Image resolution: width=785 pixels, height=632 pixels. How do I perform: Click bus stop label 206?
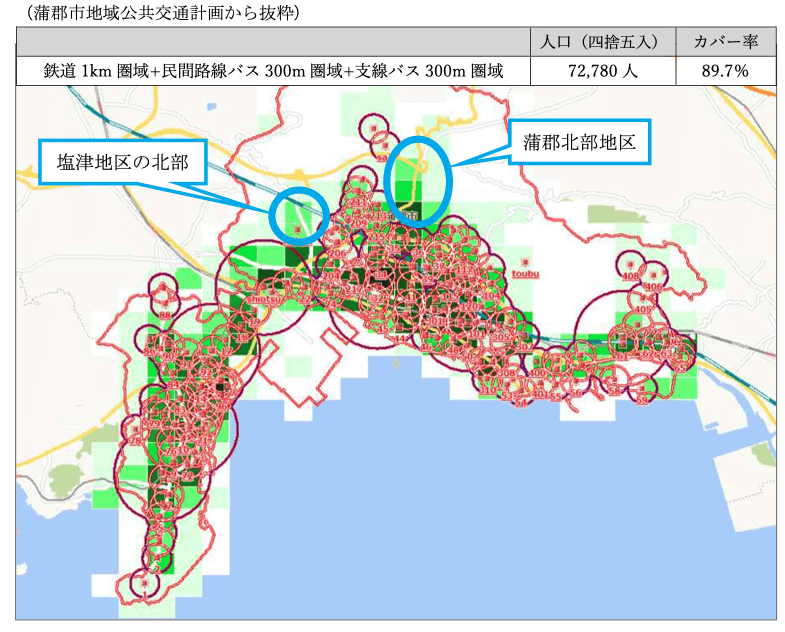tap(337, 253)
